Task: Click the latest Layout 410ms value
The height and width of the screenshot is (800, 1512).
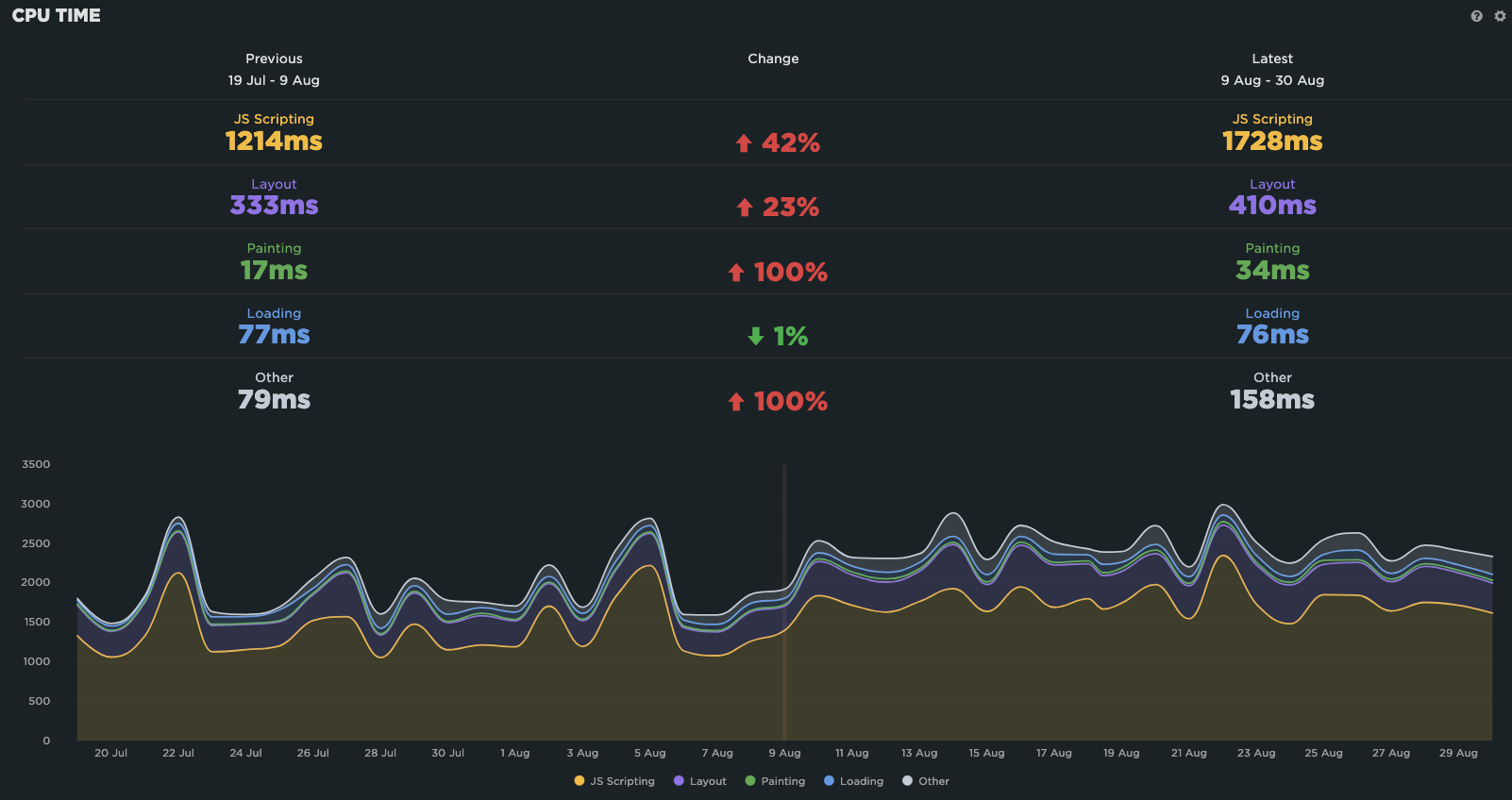Action: [1271, 206]
